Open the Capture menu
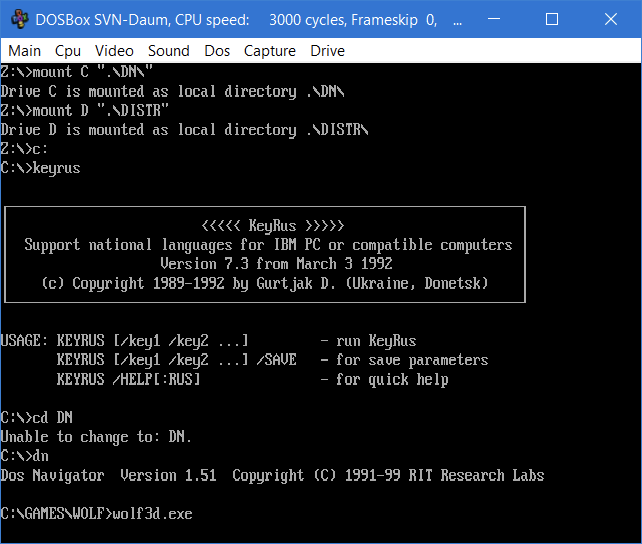642x544 pixels. point(270,51)
